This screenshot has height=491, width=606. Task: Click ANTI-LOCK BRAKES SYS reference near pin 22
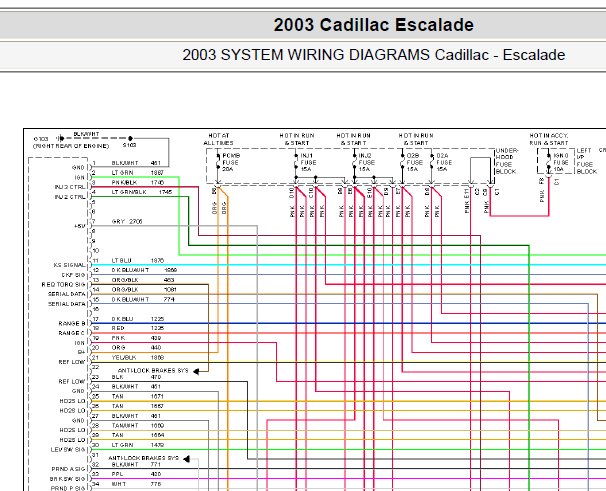[153, 371]
